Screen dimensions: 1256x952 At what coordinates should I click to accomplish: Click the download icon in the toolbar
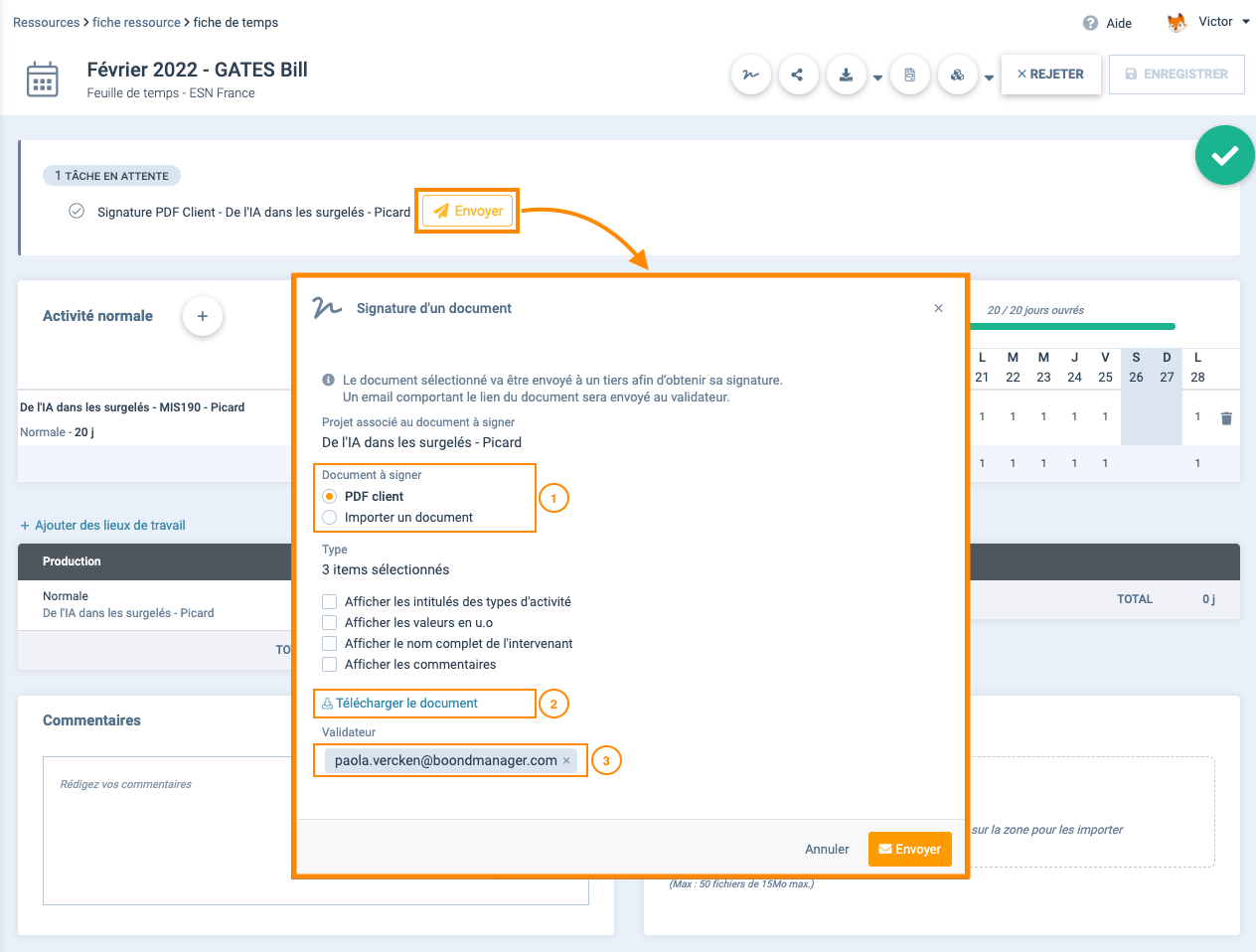[x=846, y=75]
